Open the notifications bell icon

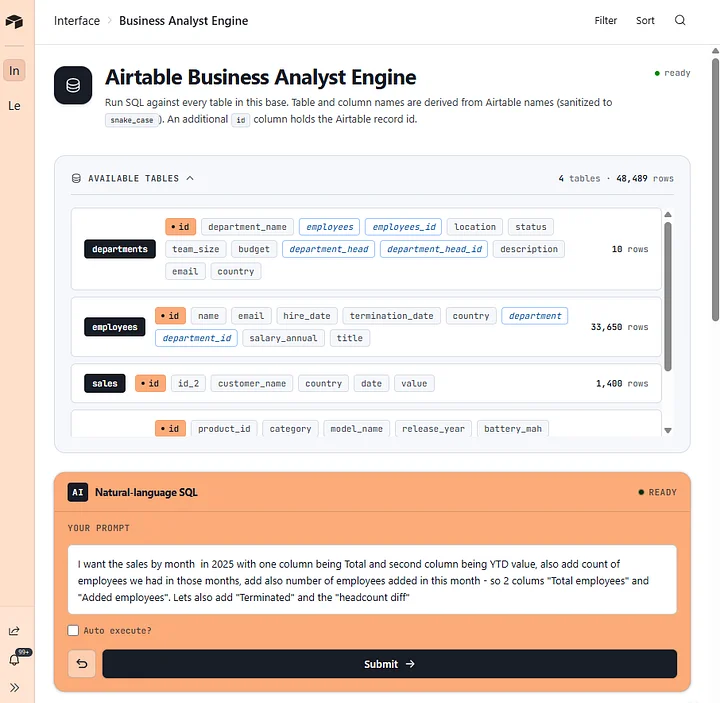pos(14,659)
